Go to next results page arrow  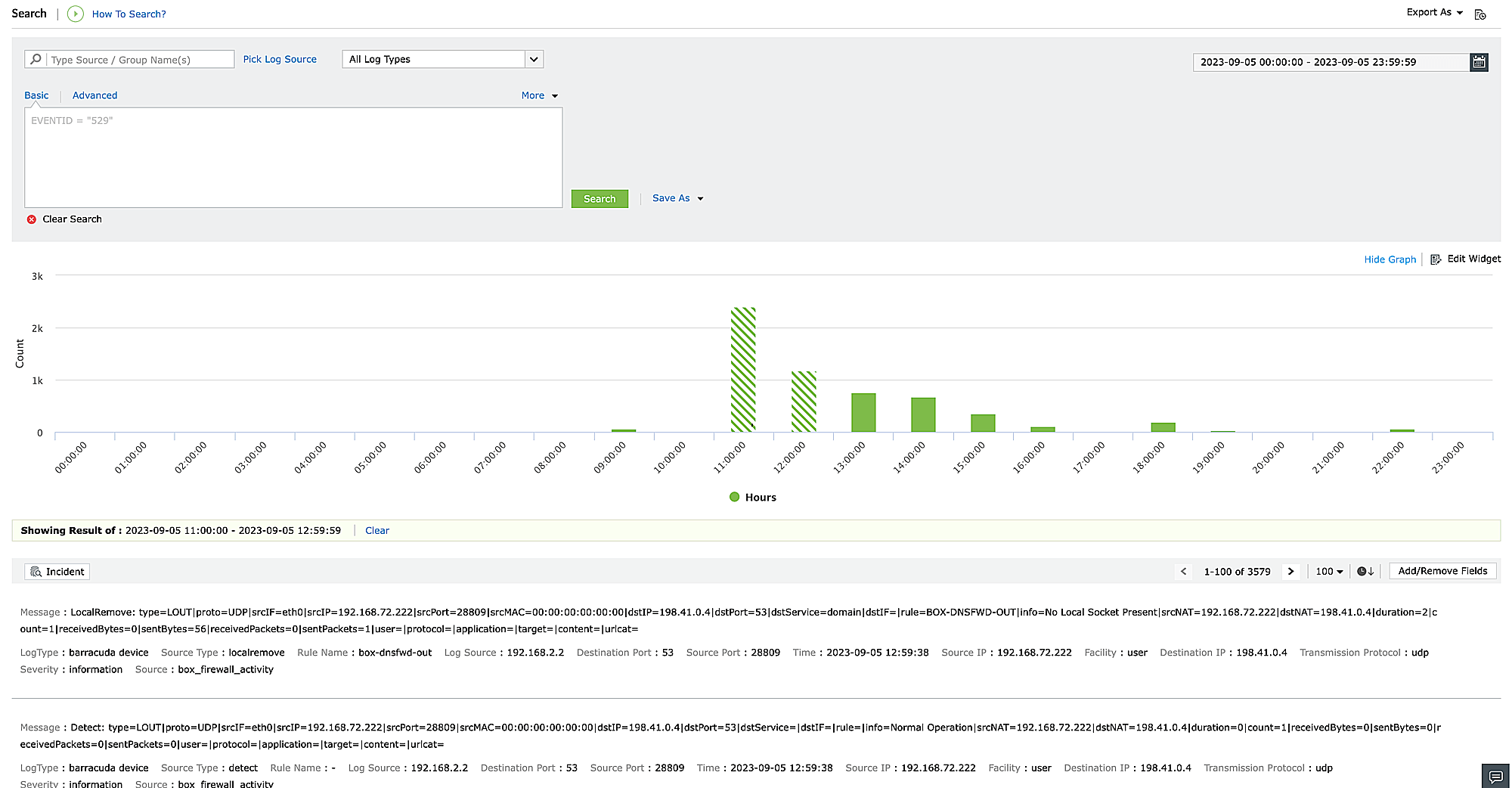pyautogui.click(x=1291, y=572)
